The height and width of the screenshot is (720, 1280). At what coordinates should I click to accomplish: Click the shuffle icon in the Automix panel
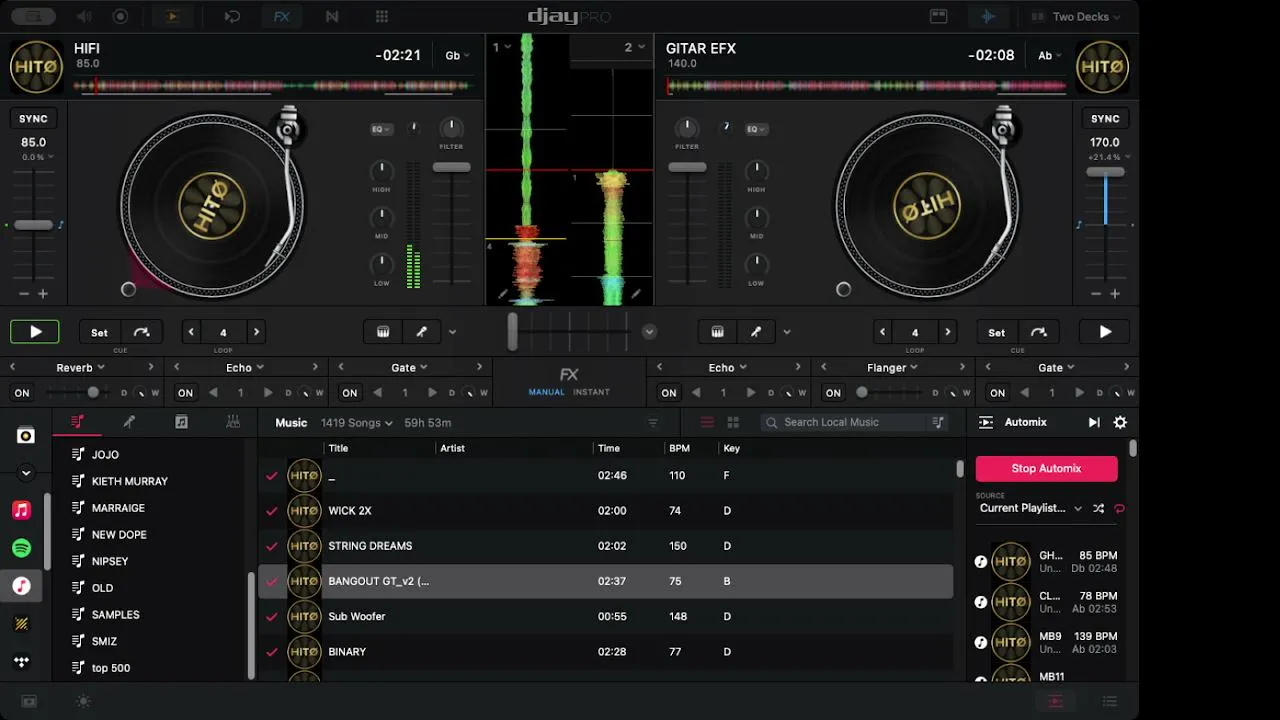coord(1098,508)
